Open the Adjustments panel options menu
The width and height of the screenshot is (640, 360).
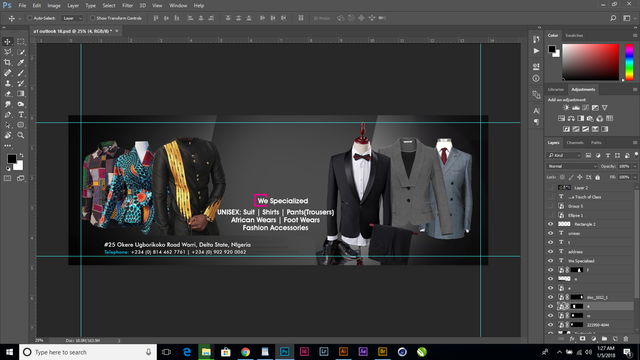(635, 89)
